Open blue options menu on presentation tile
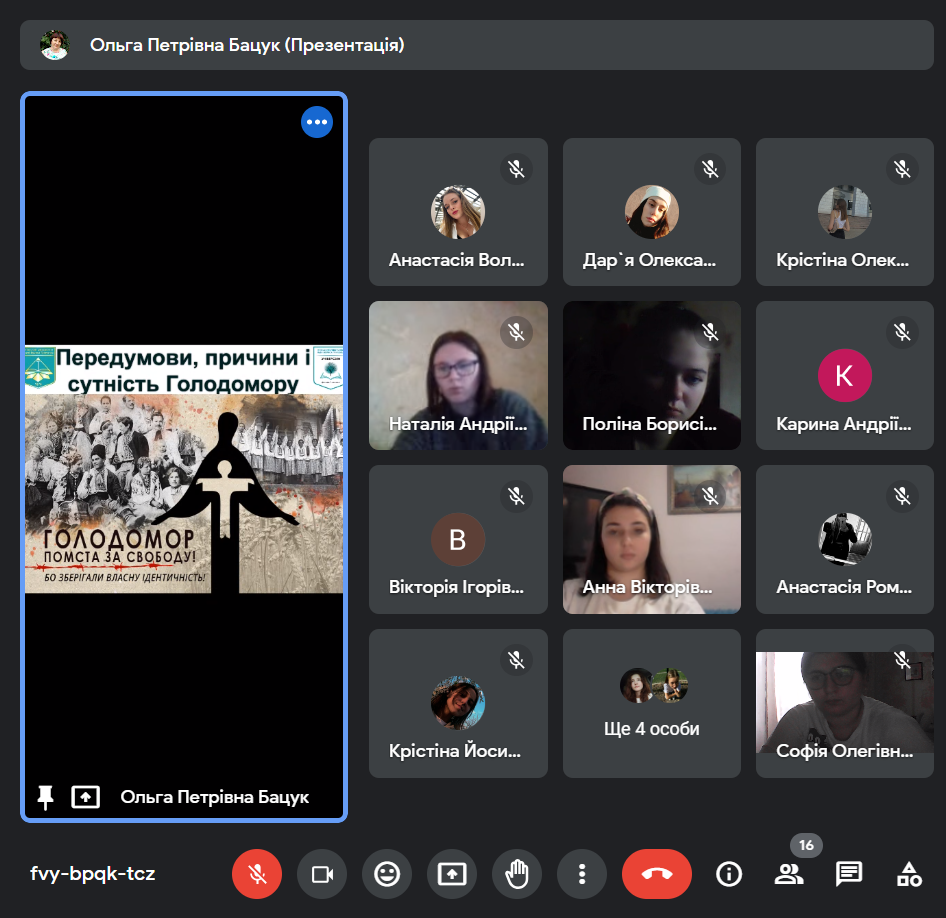Image resolution: width=946 pixels, height=918 pixels. point(317,122)
